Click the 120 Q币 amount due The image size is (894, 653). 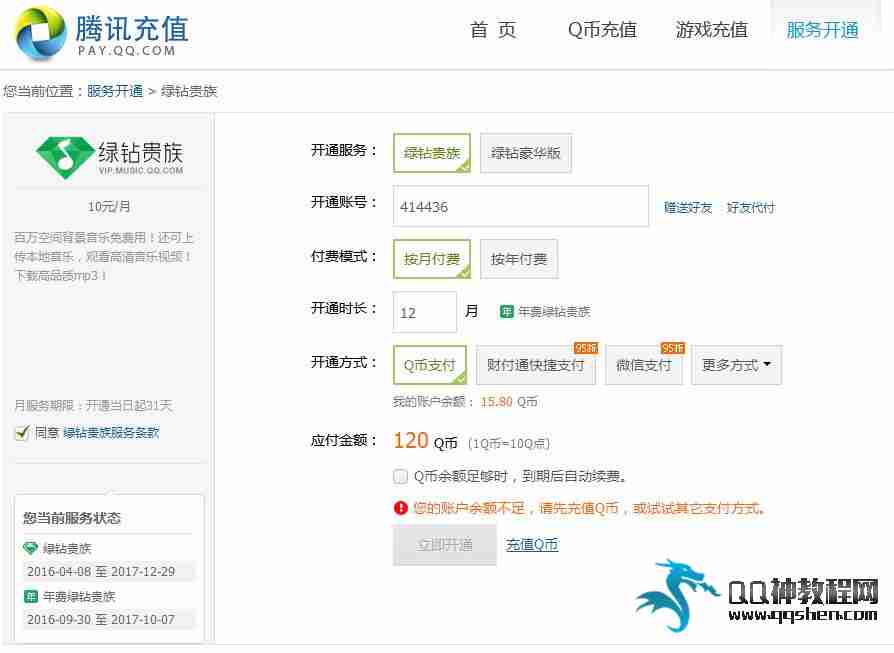click(x=425, y=441)
